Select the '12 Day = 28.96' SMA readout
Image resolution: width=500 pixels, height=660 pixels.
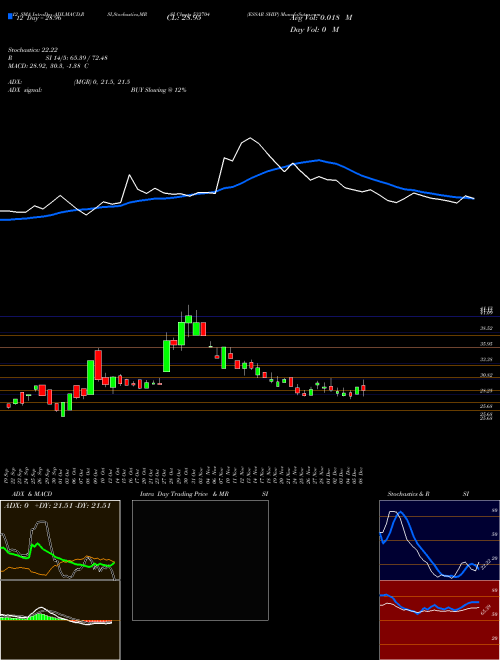(39, 19)
